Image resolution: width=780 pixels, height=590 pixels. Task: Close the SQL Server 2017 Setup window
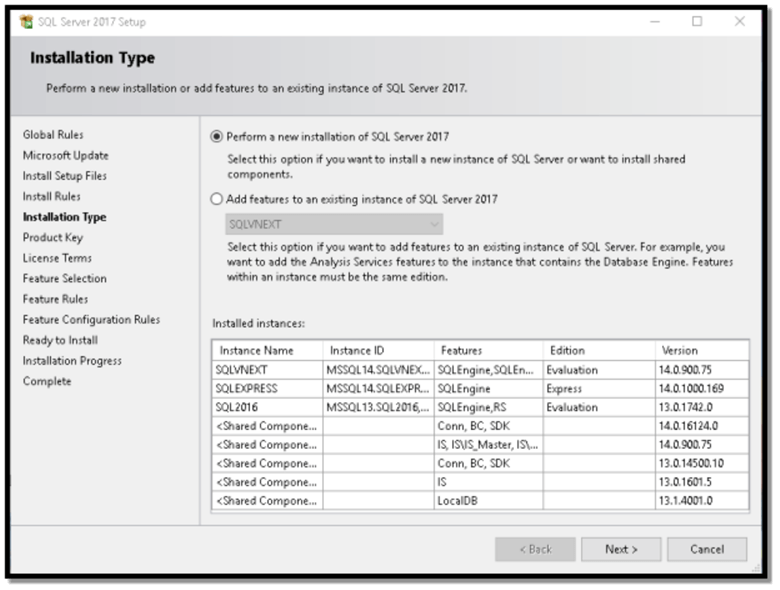point(740,21)
